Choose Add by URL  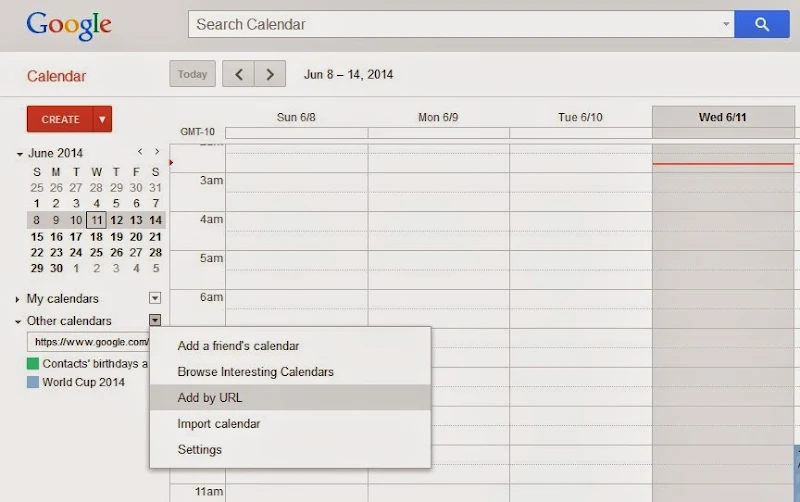point(290,398)
